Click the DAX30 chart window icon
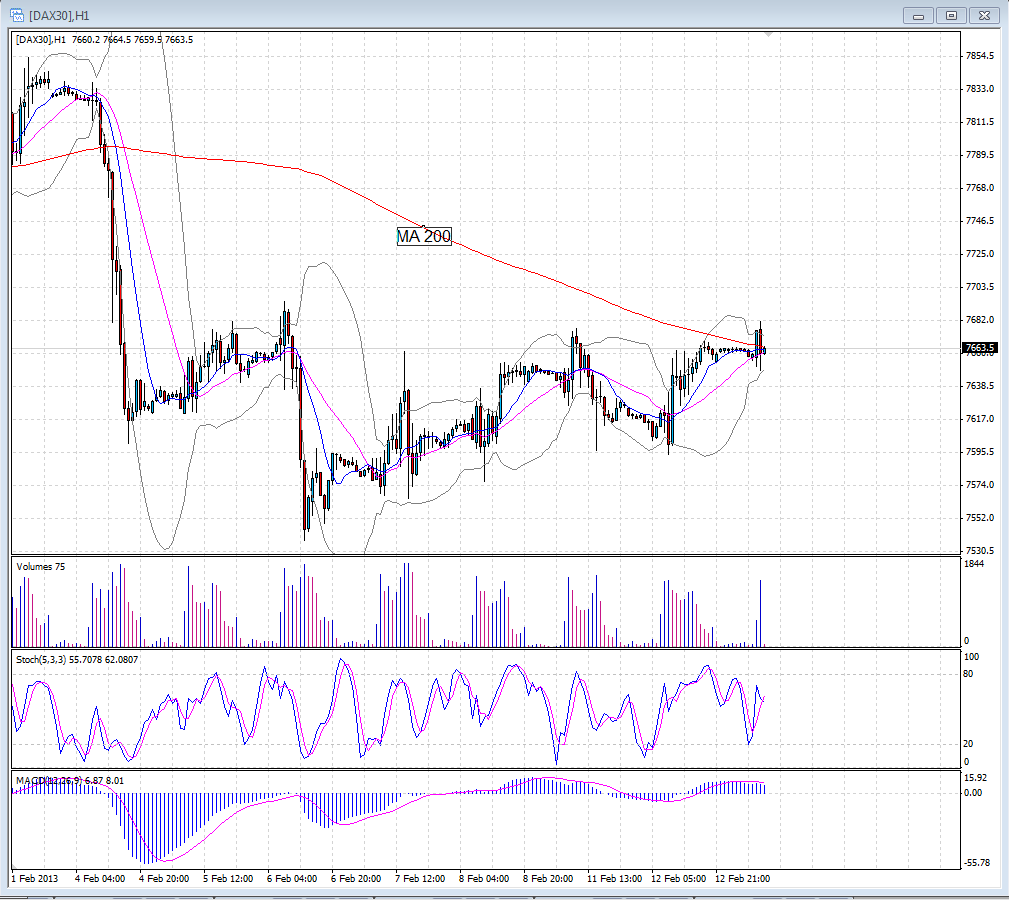 17,15
